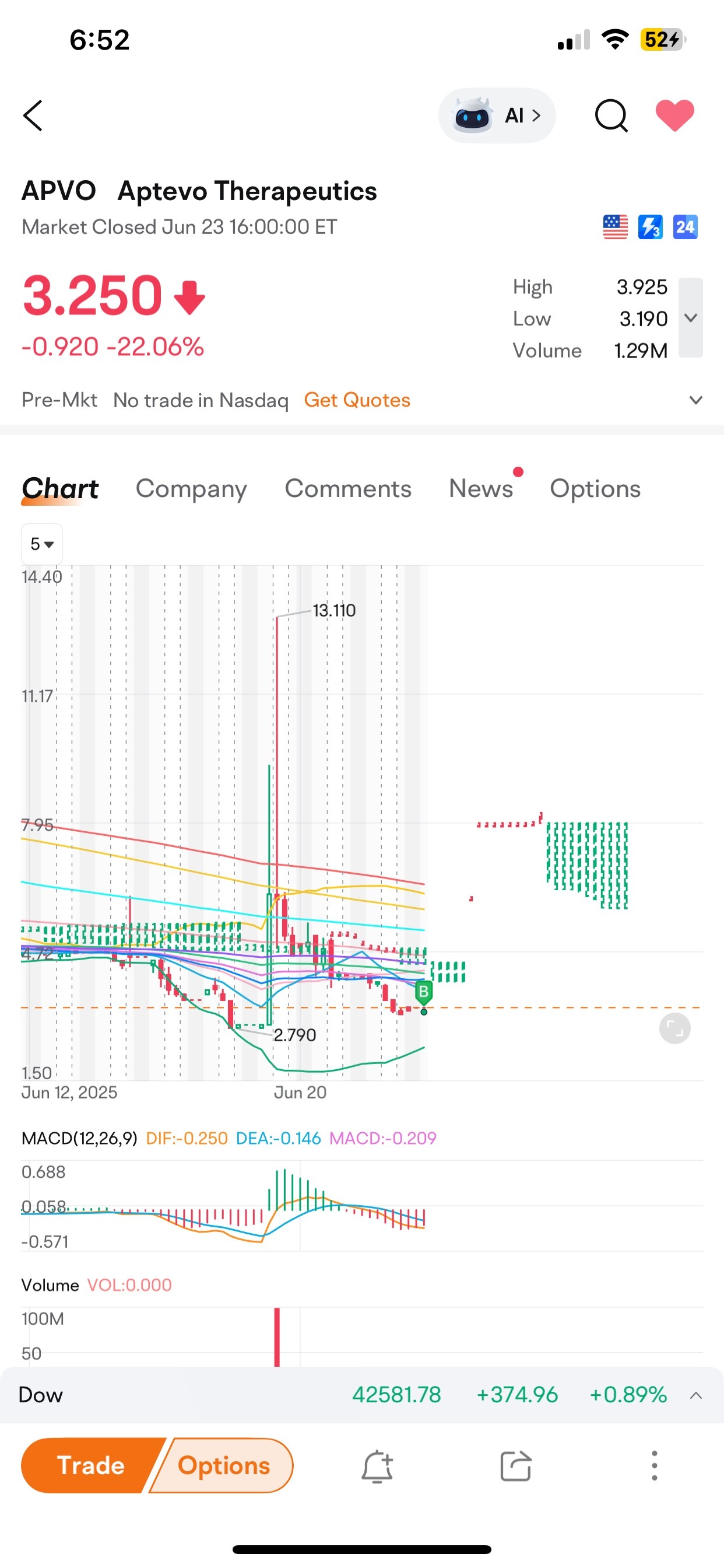Tap the Options button beside Trade
This screenshot has height=1568, width=724.
pos(223,1465)
